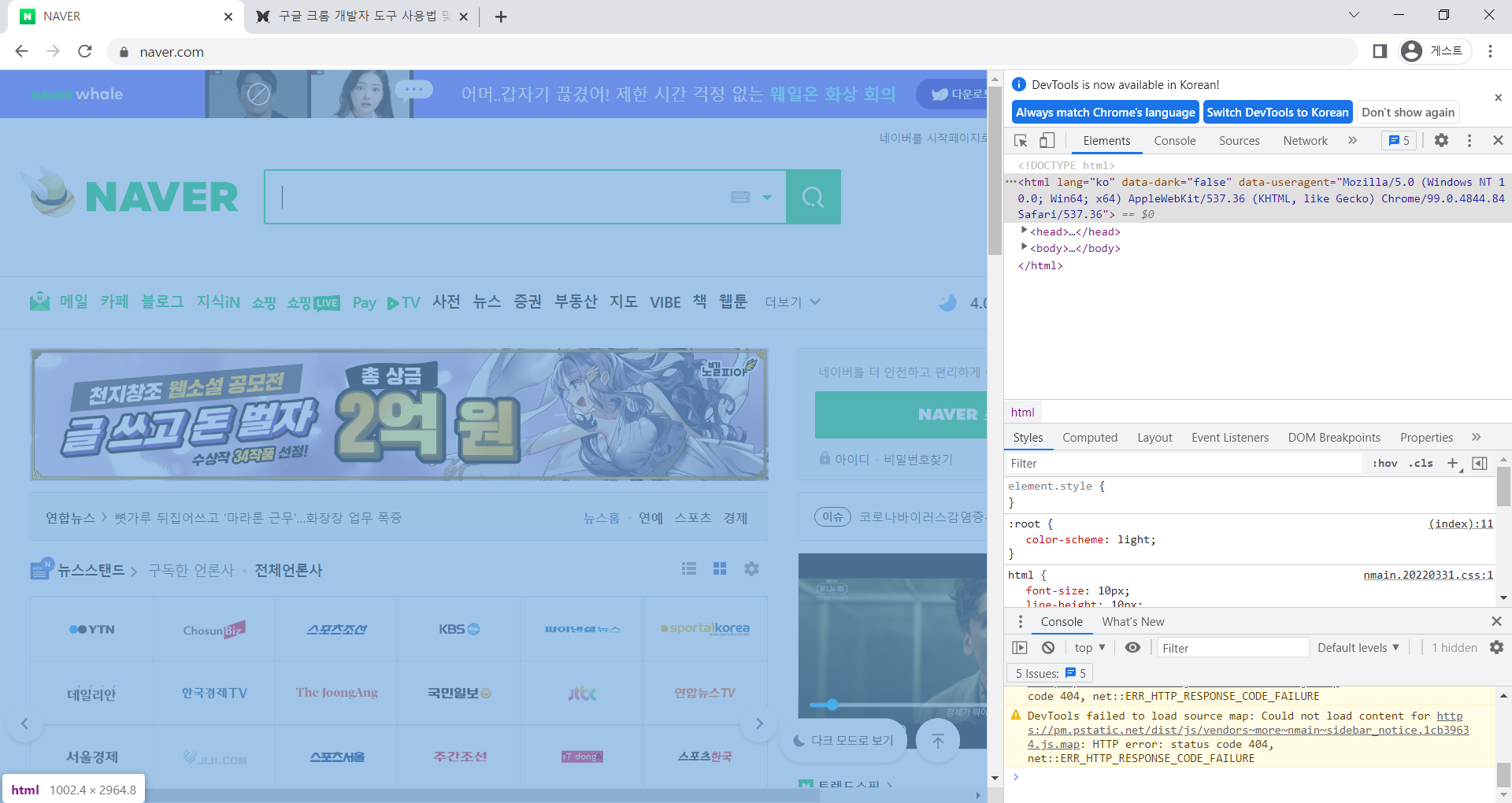Expand Naver search autocomplete arrow
Viewport: 1512px width, 803px height.
(767, 198)
